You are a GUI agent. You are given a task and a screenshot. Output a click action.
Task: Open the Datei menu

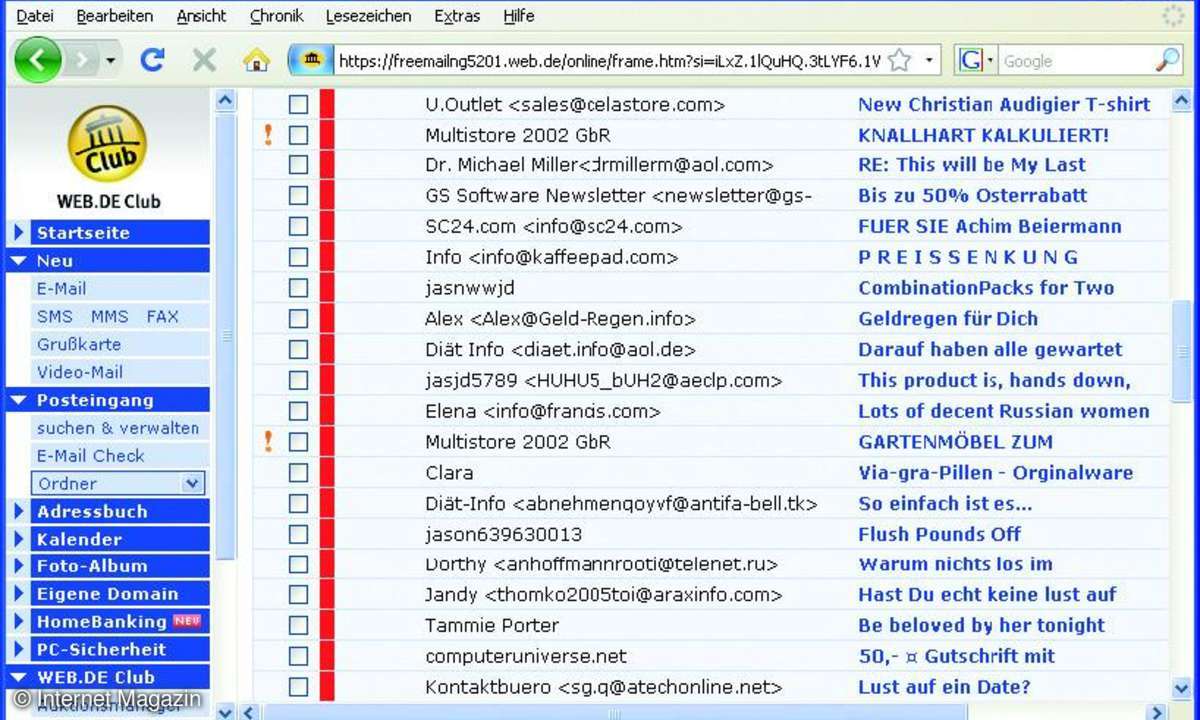click(35, 16)
